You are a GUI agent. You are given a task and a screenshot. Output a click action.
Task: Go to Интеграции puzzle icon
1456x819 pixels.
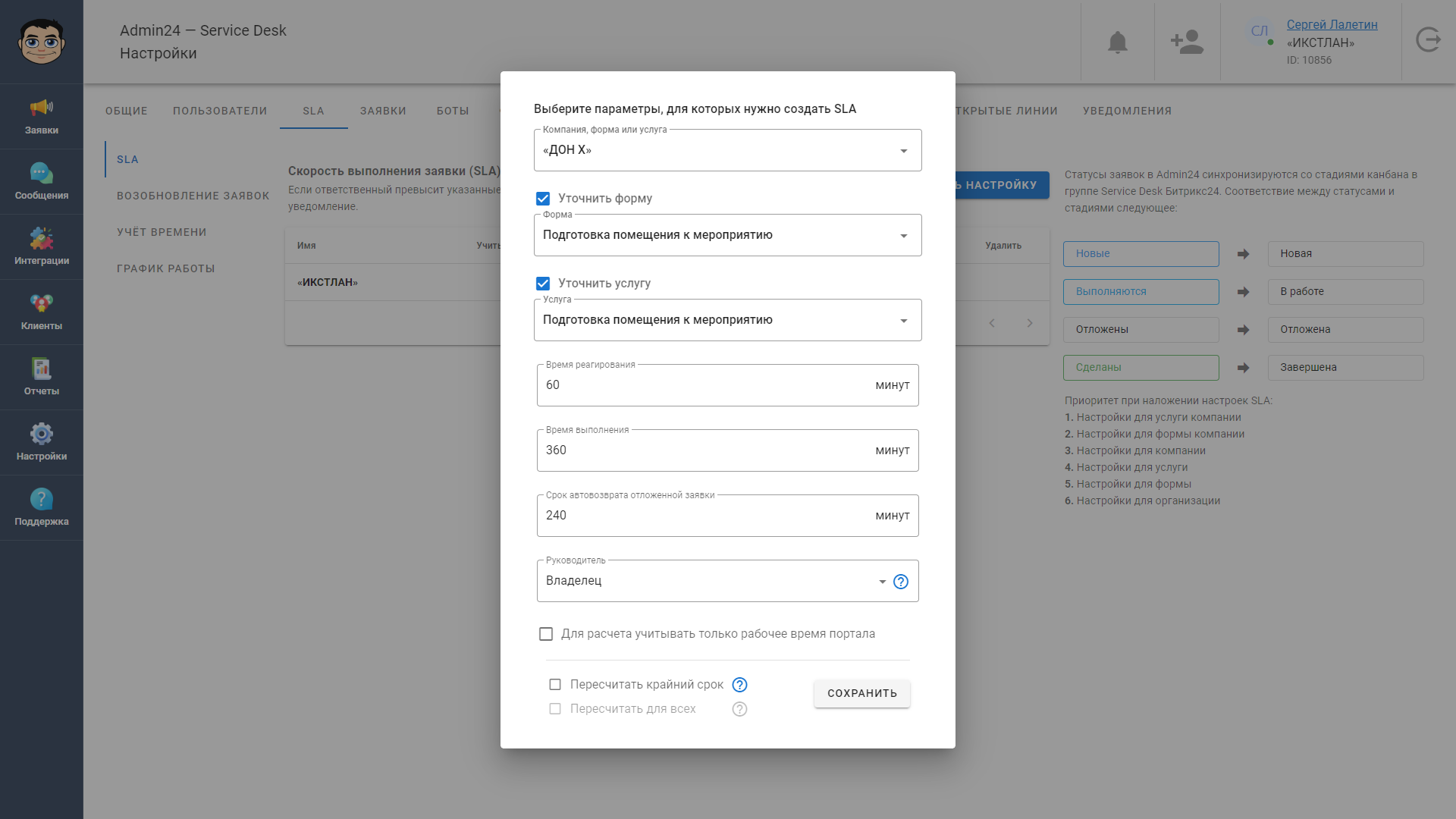(42, 239)
